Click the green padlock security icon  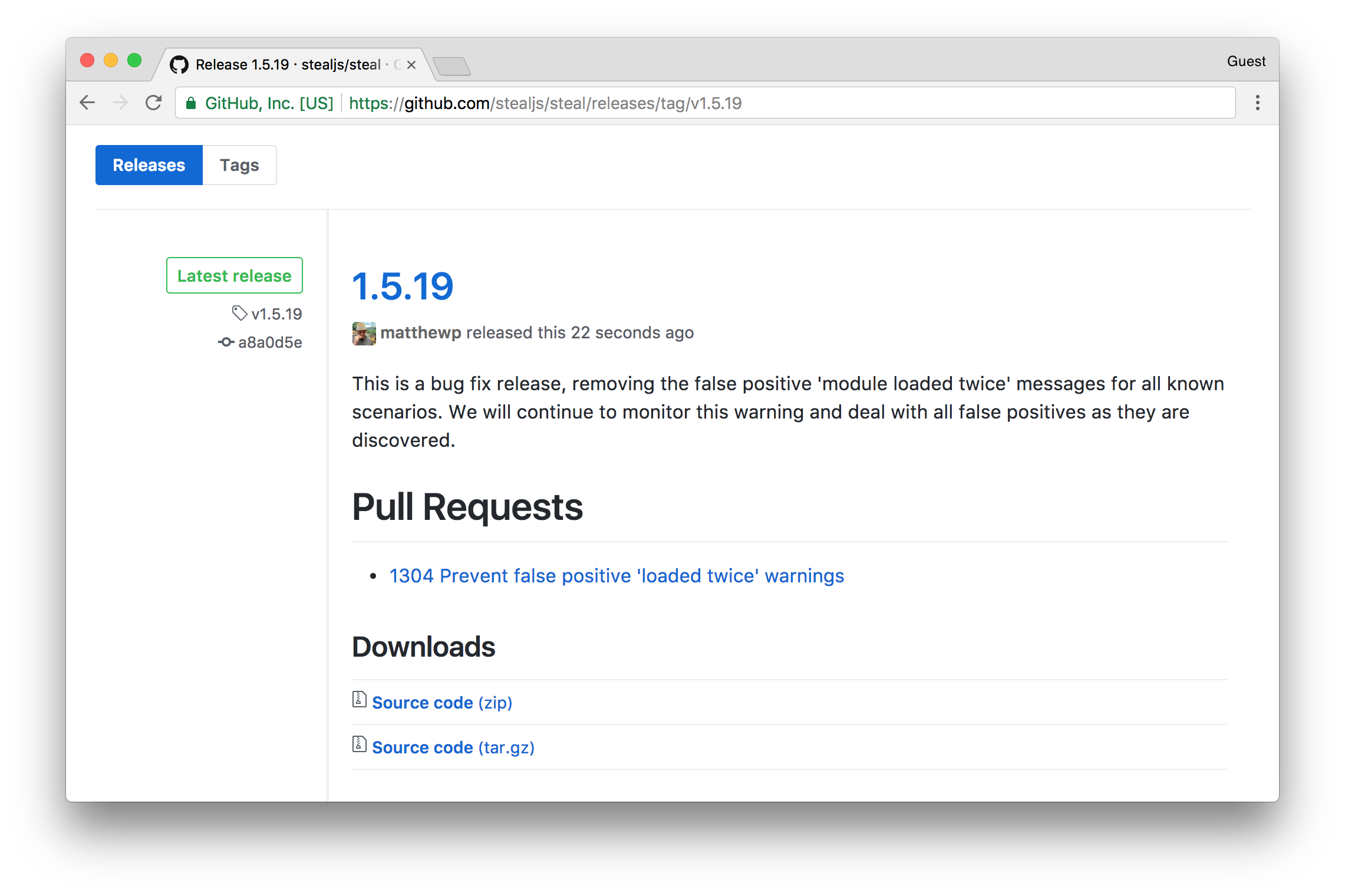[x=190, y=104]
